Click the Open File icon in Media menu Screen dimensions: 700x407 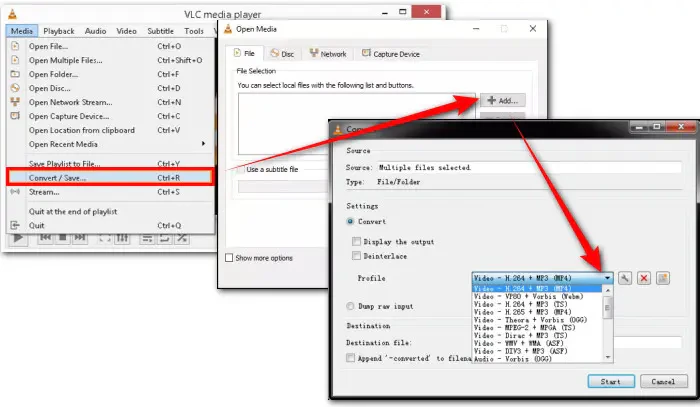click(15, 46)
